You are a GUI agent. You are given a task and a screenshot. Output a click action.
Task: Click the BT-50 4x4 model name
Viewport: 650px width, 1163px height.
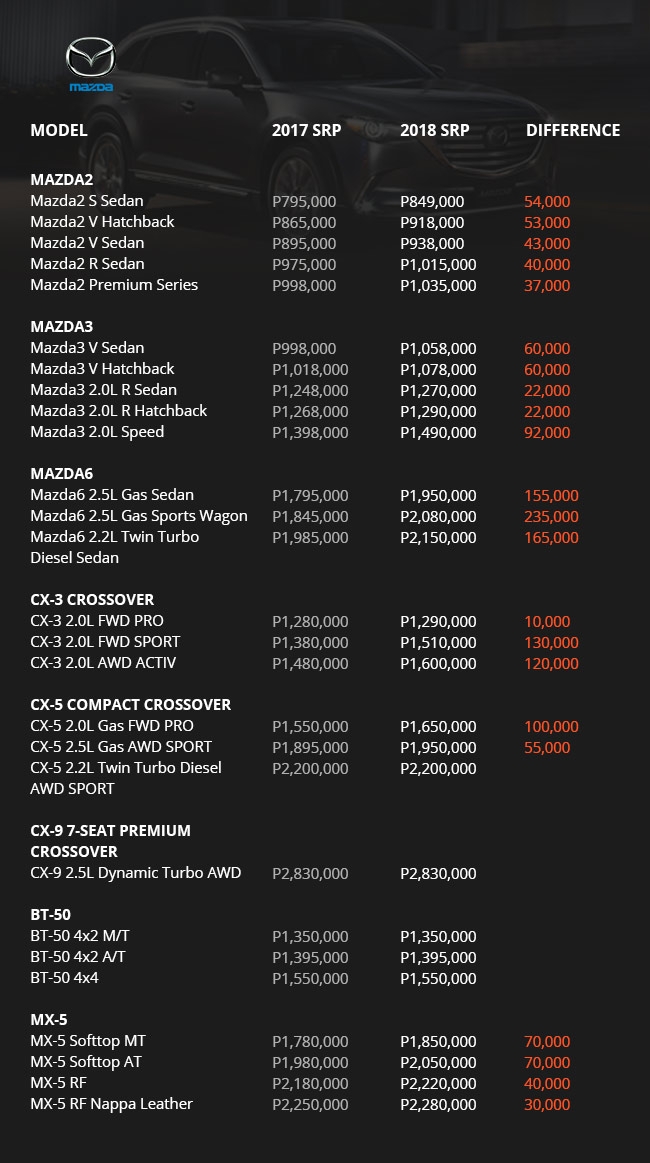click(x=65, y=978)
